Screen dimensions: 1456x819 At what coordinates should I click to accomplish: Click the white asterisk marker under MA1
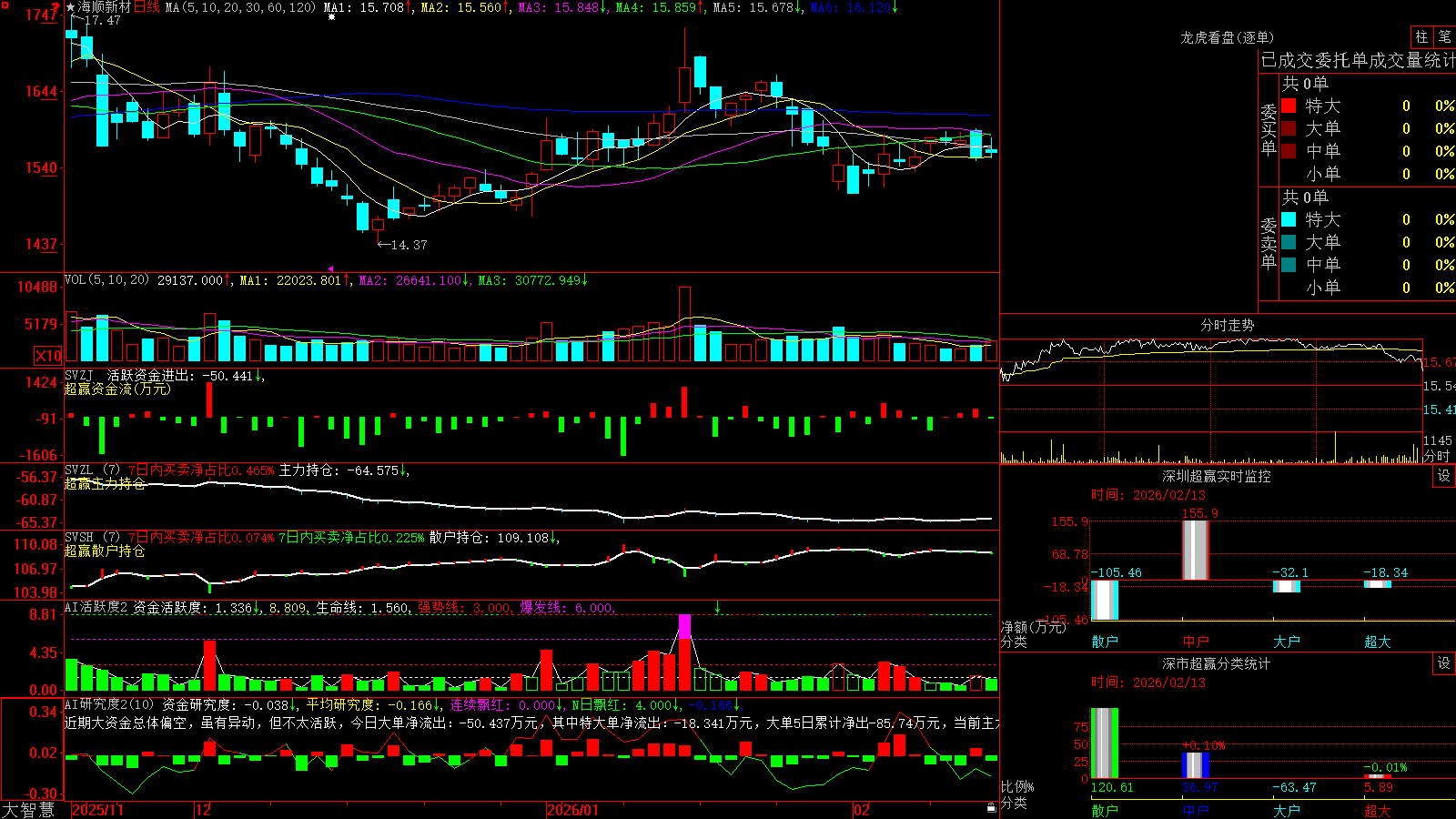click(x=331, y=17)
